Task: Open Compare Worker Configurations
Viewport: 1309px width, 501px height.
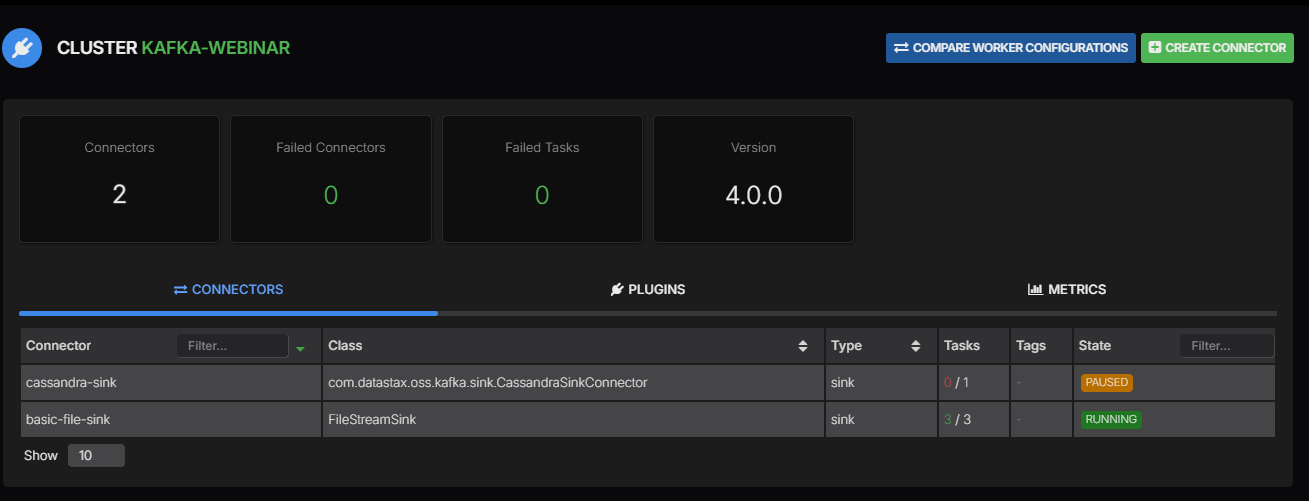Action: point(1010,48)
